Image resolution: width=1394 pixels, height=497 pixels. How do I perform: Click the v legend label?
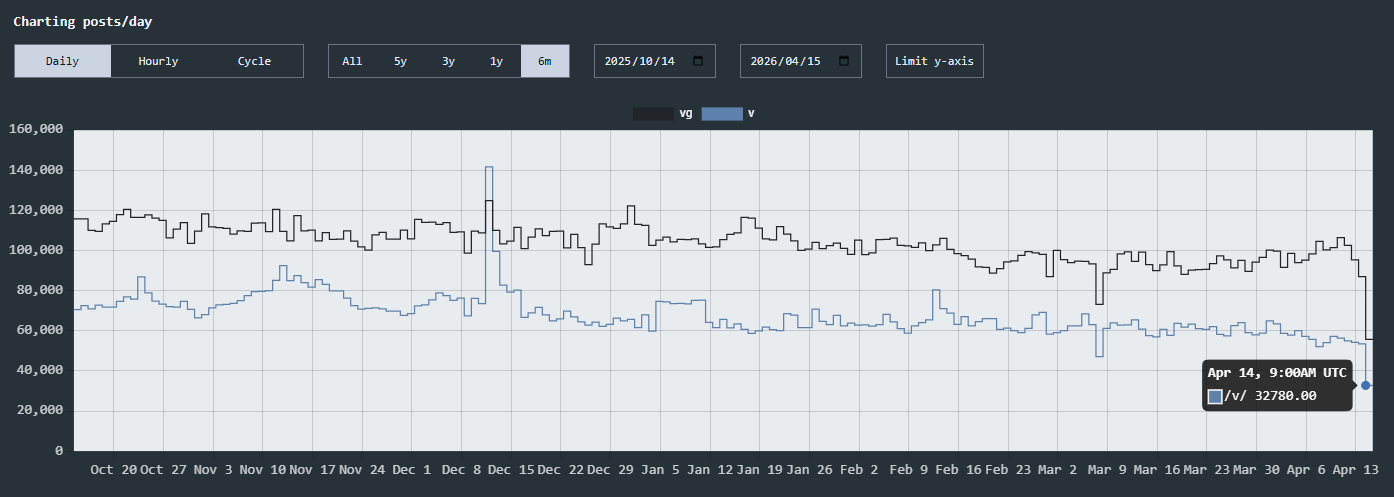coord(751,114)
